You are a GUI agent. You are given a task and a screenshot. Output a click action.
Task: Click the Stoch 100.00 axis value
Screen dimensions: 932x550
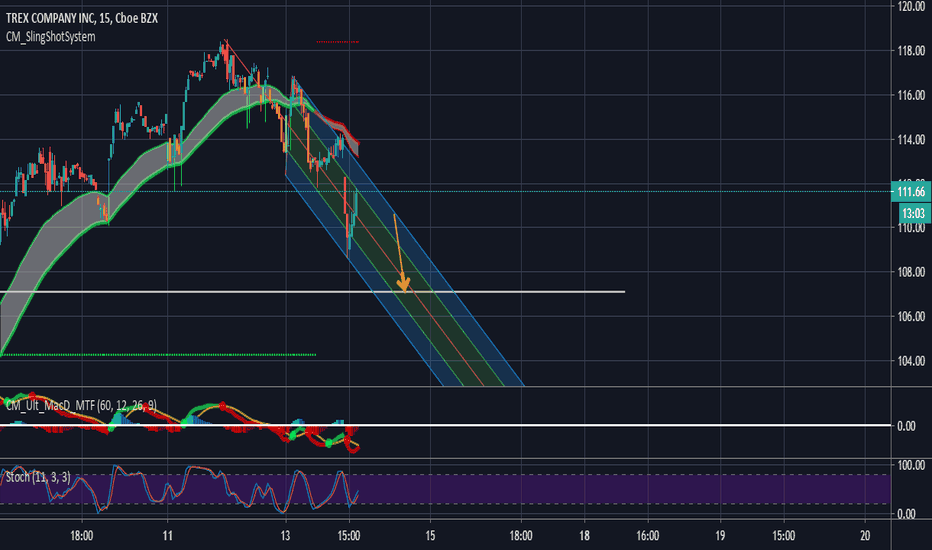(911, 465)
